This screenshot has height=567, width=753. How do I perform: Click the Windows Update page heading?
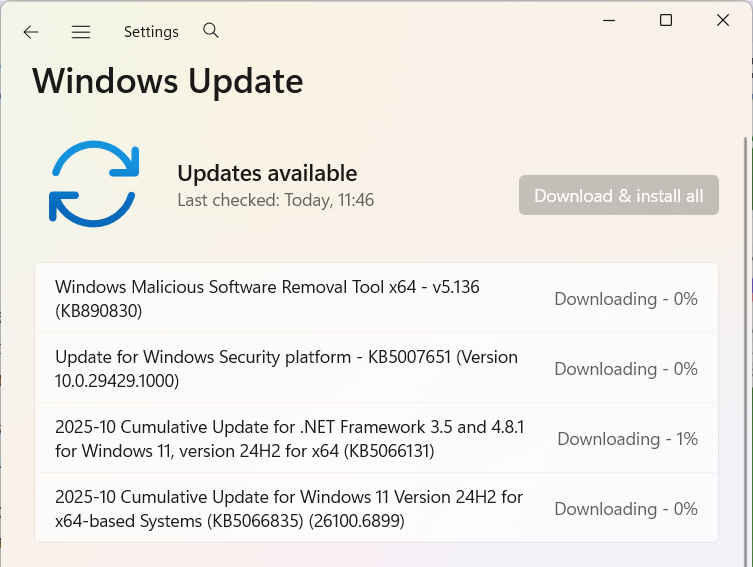click(x=168, y=81)
